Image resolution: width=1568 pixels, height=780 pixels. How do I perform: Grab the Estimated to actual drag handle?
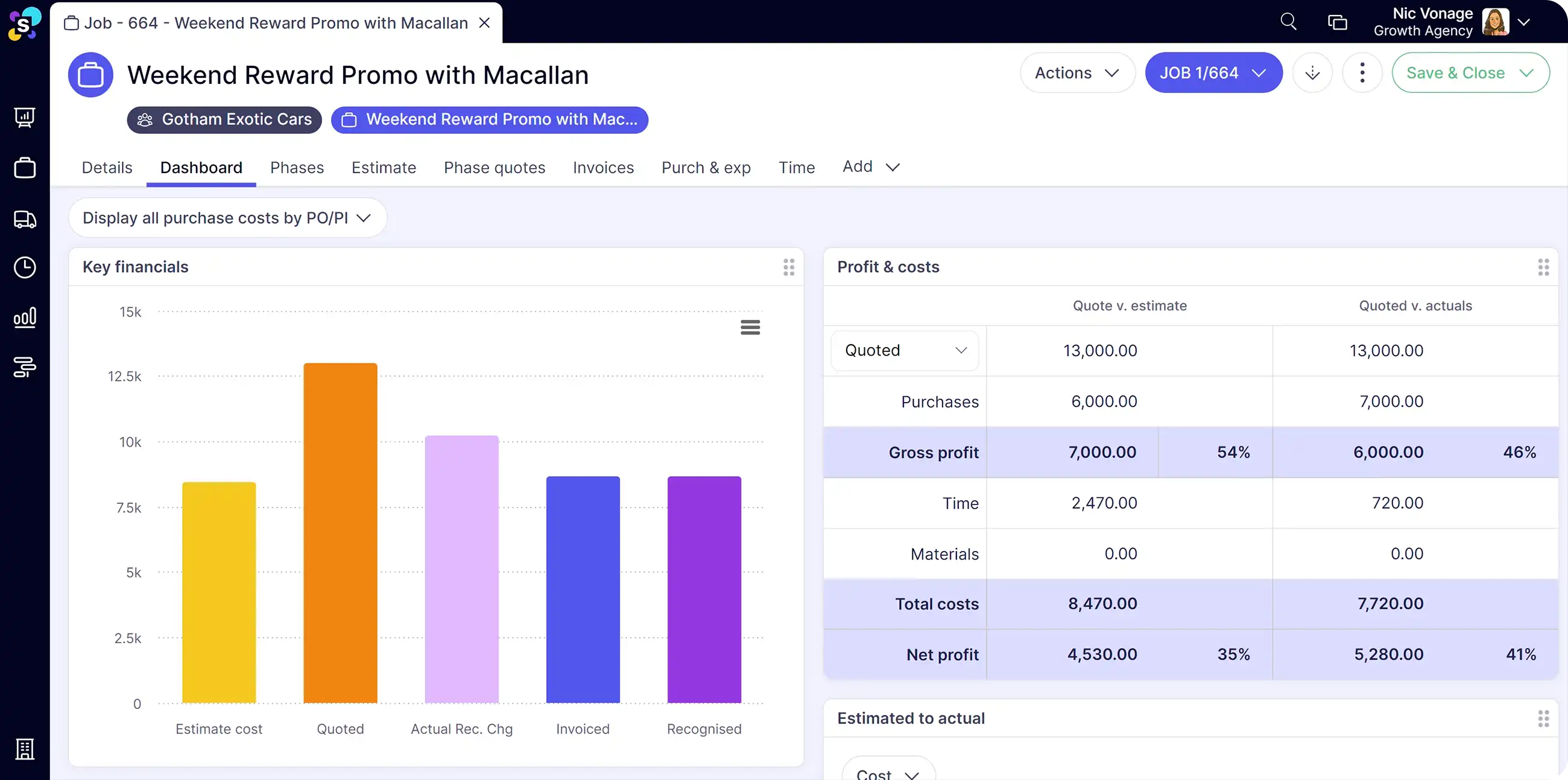coord(1543,719)
